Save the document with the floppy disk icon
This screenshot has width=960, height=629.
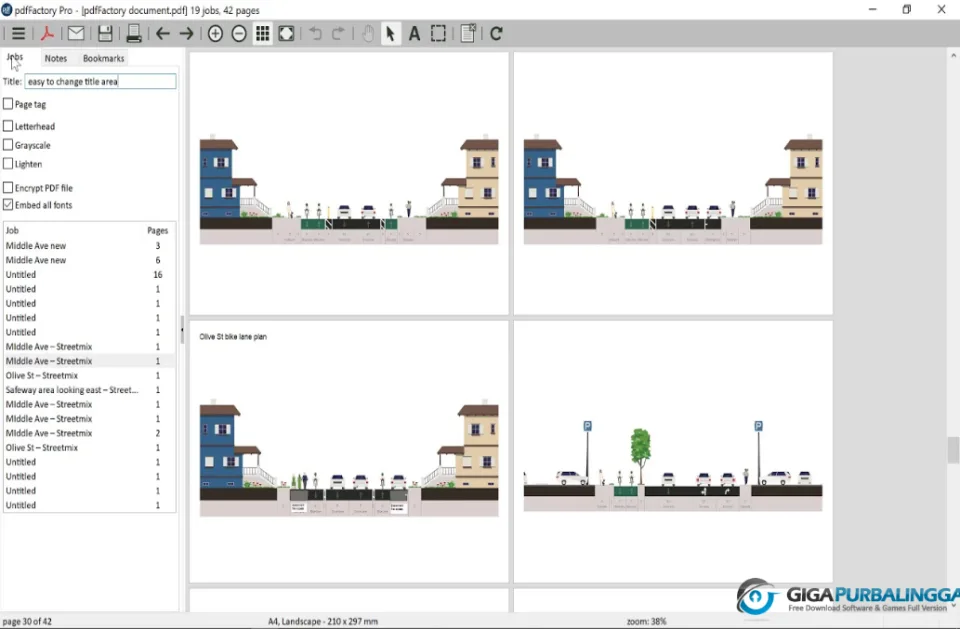point(105,34)
